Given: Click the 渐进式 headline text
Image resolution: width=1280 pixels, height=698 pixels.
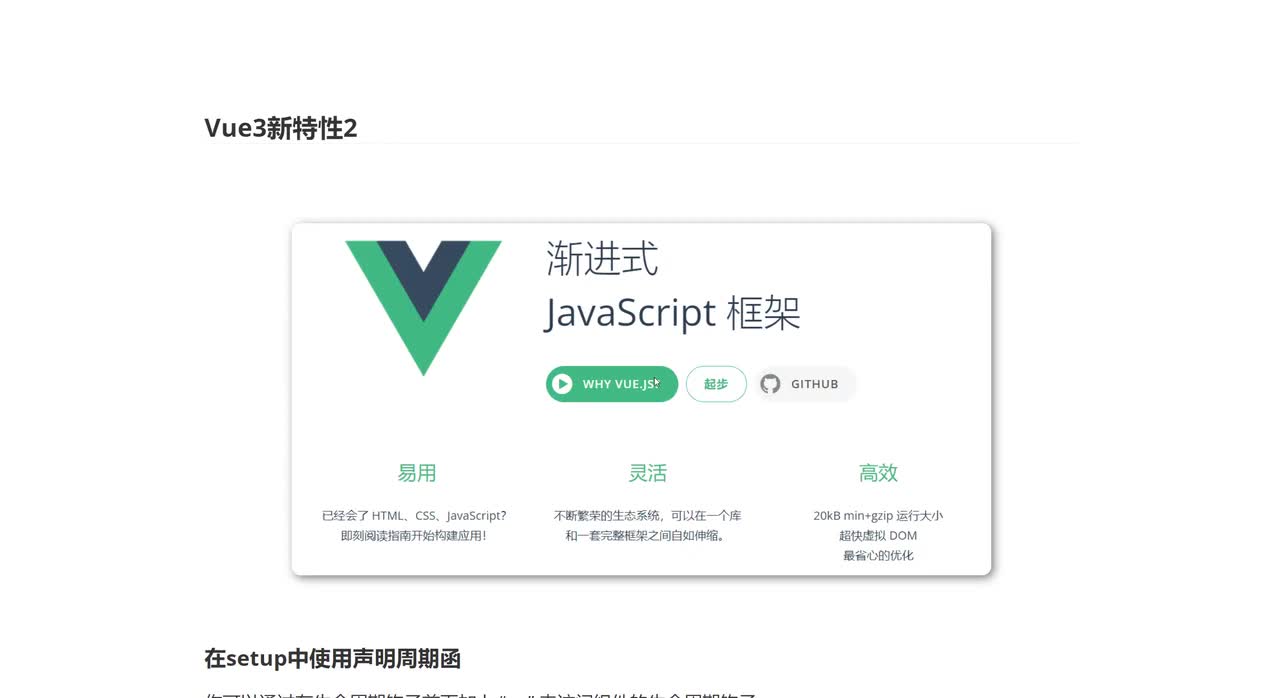Looking at the screenshot, I should [603, 260].
